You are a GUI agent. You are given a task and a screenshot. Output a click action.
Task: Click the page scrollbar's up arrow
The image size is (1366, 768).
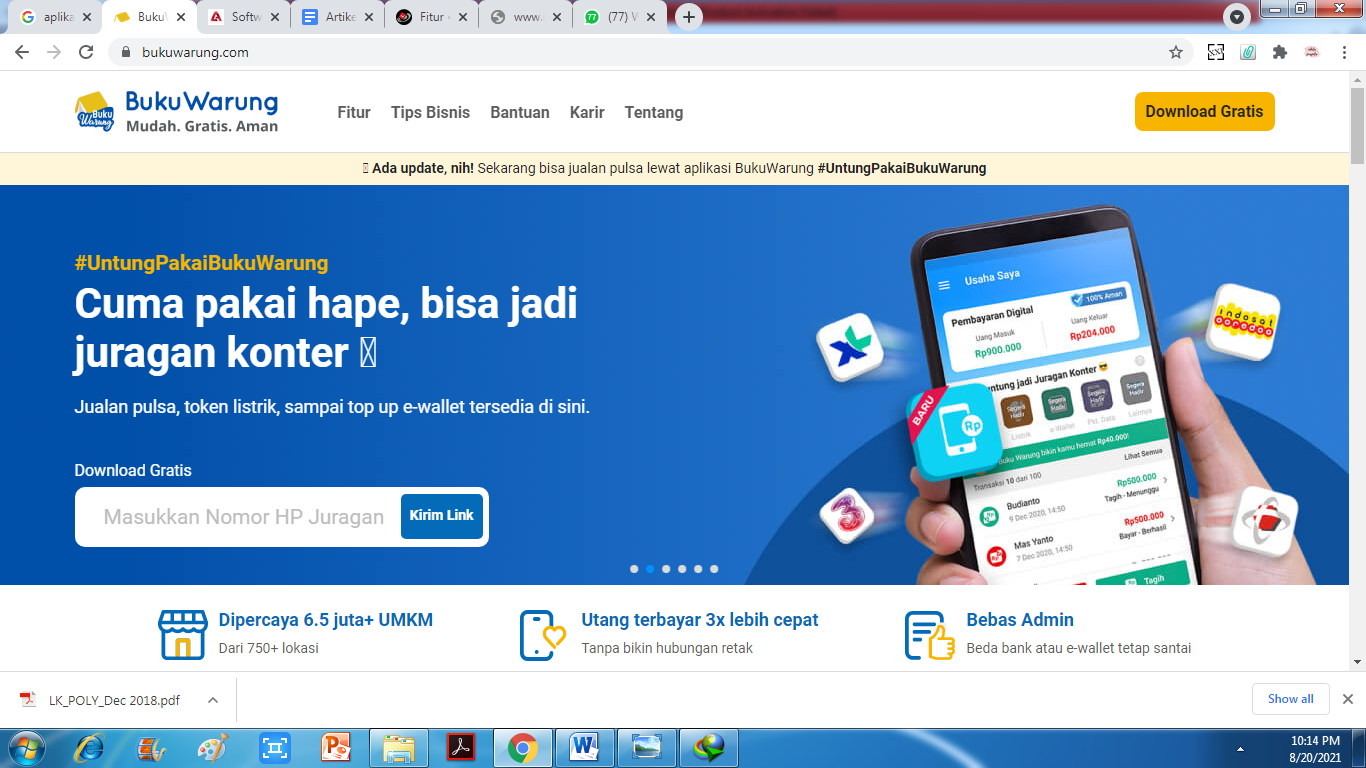coord(1357,78)
